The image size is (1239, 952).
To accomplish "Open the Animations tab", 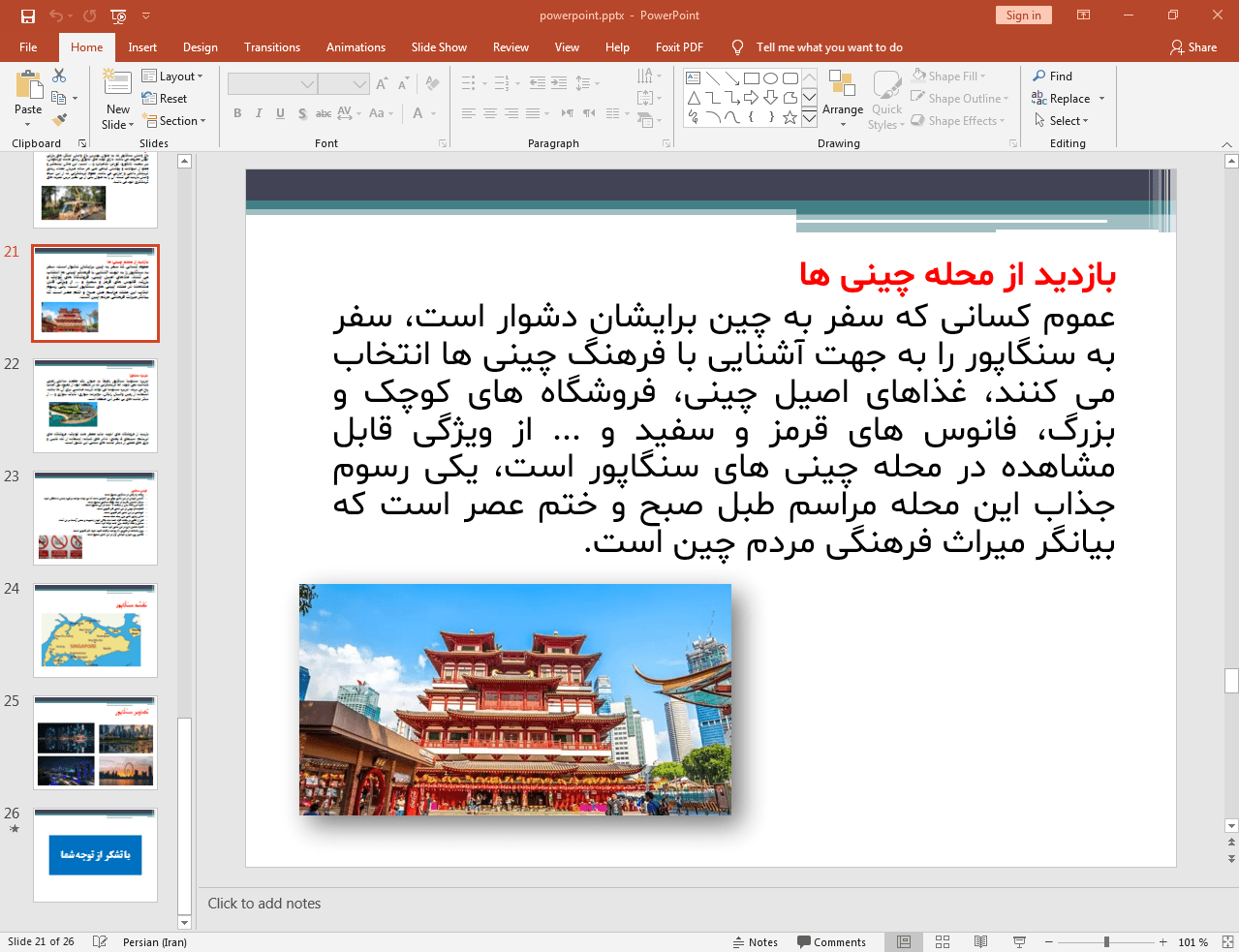I will (356, 47).
